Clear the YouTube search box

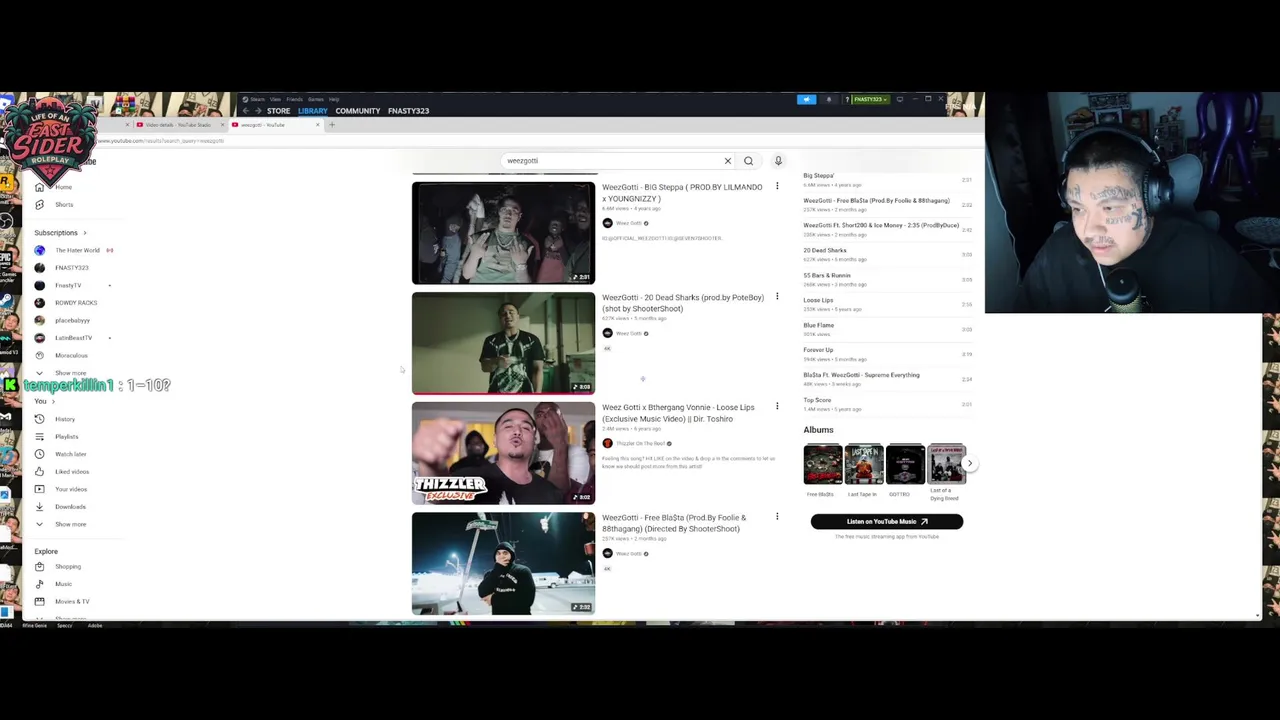727,161
